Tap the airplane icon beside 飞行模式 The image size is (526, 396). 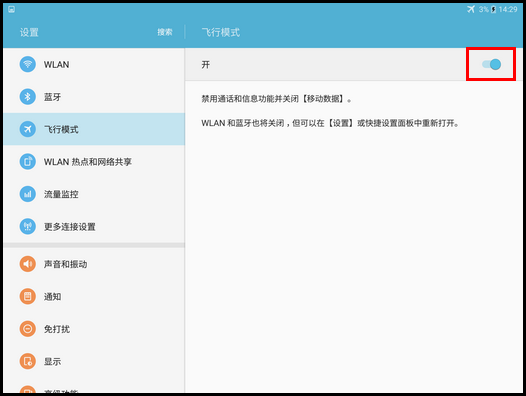(28, 129)
